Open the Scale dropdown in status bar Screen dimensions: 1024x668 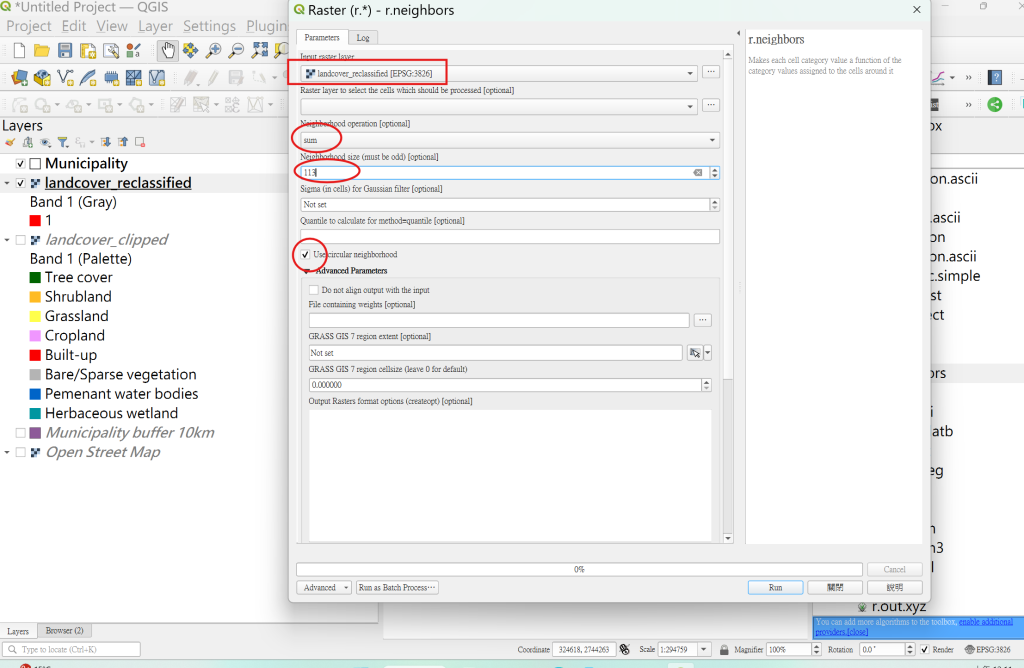703,649
